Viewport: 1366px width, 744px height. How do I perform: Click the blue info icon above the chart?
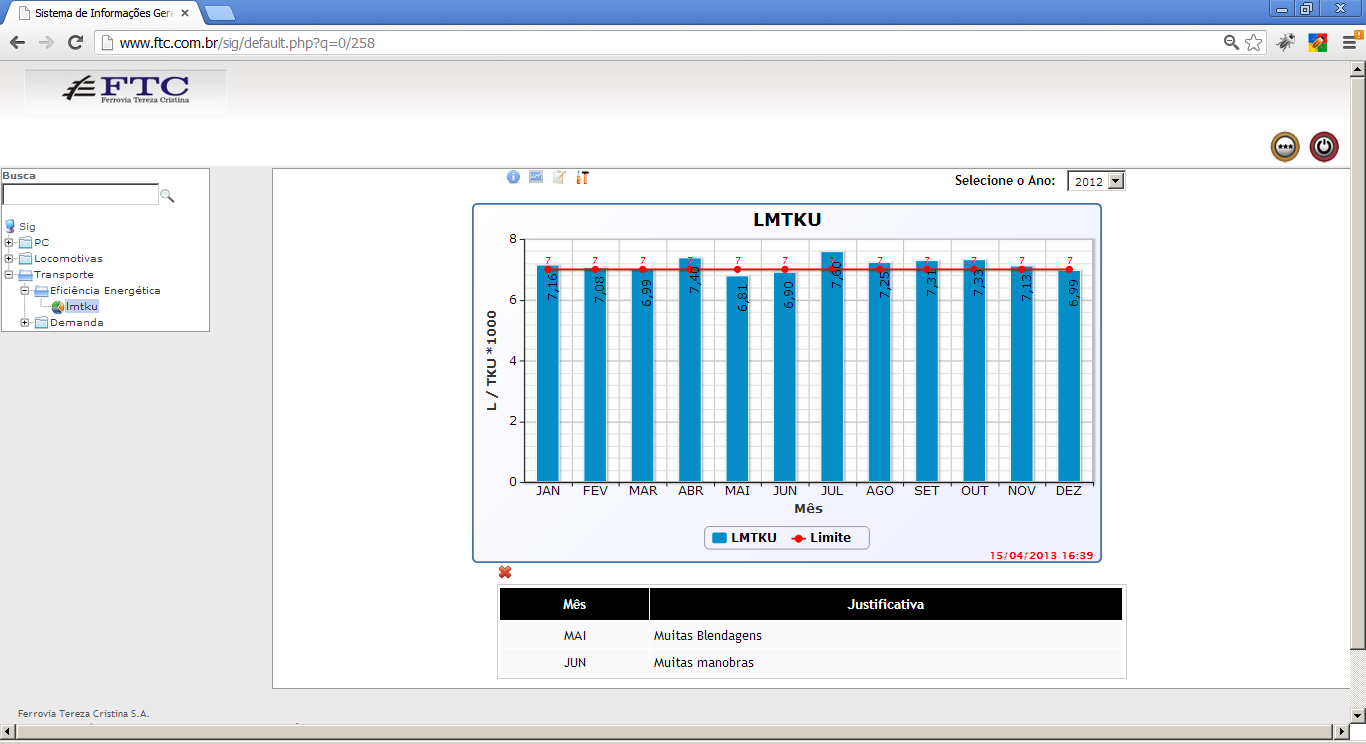click(513, 177)
